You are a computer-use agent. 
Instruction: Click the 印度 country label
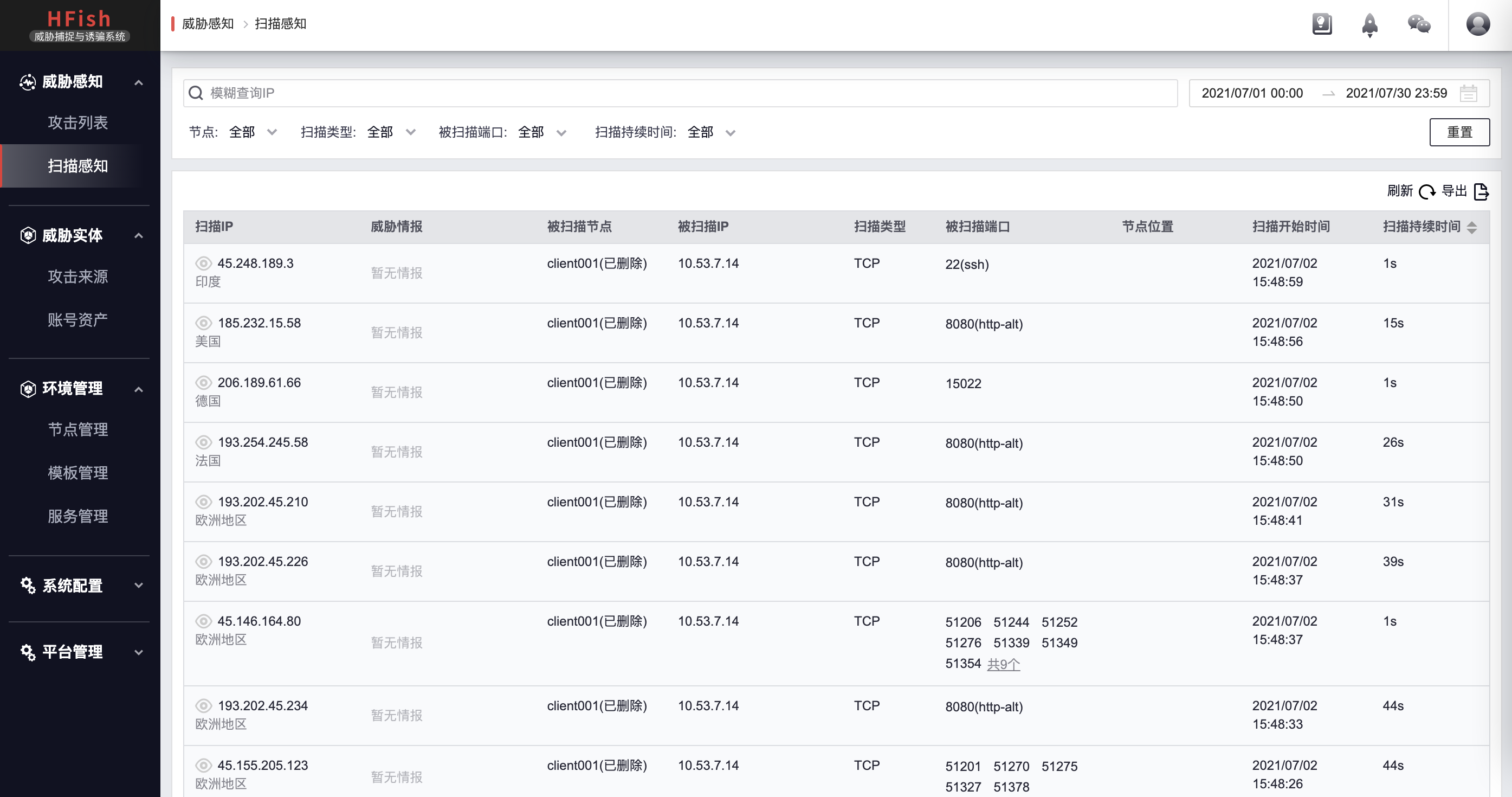(208, 282)
